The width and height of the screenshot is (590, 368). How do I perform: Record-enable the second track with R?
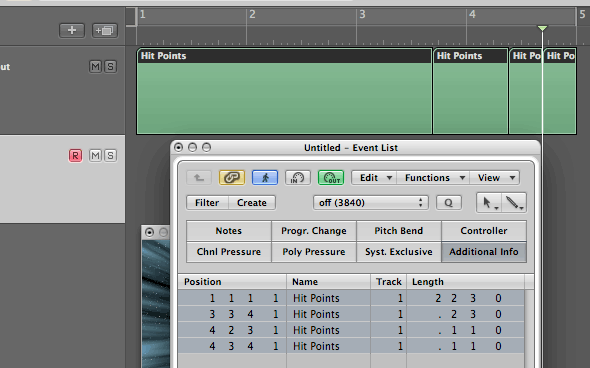[75, 155]
